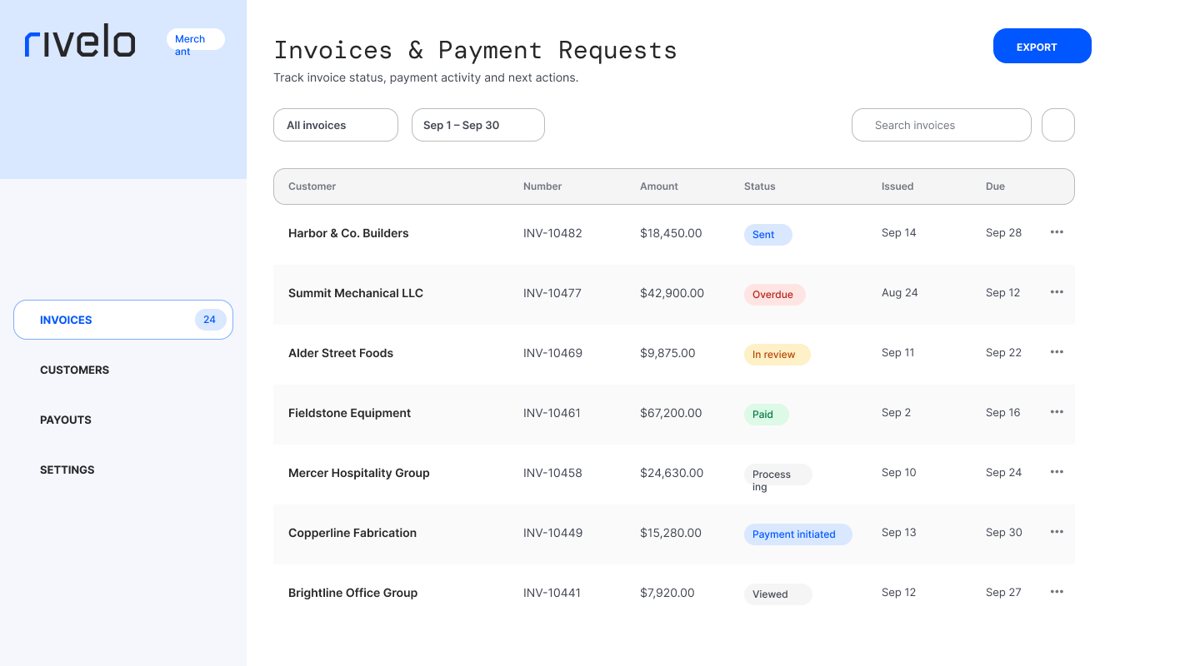Click the amount $9,875.00
The image size is (1200, 666).
coord(668,353)
